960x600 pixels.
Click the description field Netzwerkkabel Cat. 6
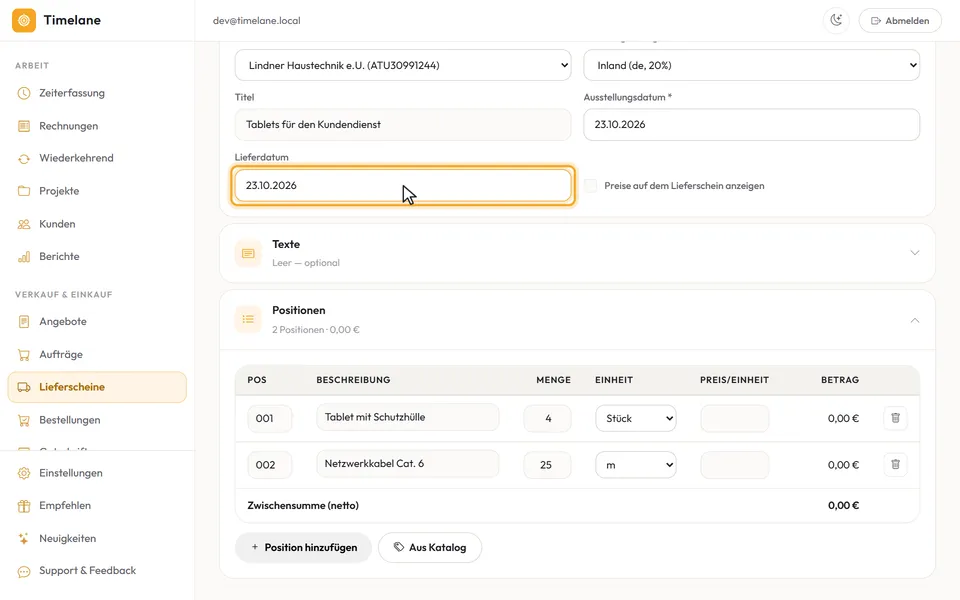[408, 463]
